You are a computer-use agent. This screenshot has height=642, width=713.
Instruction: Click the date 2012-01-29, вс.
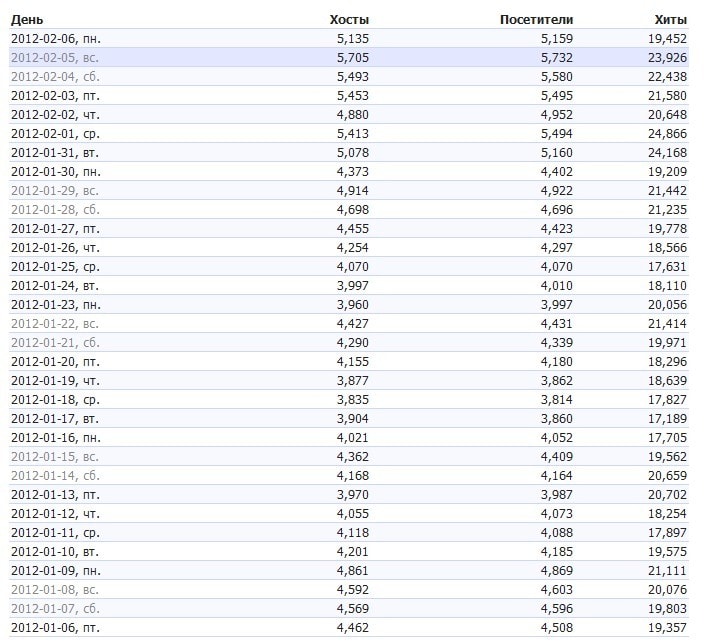coord(55,190)
